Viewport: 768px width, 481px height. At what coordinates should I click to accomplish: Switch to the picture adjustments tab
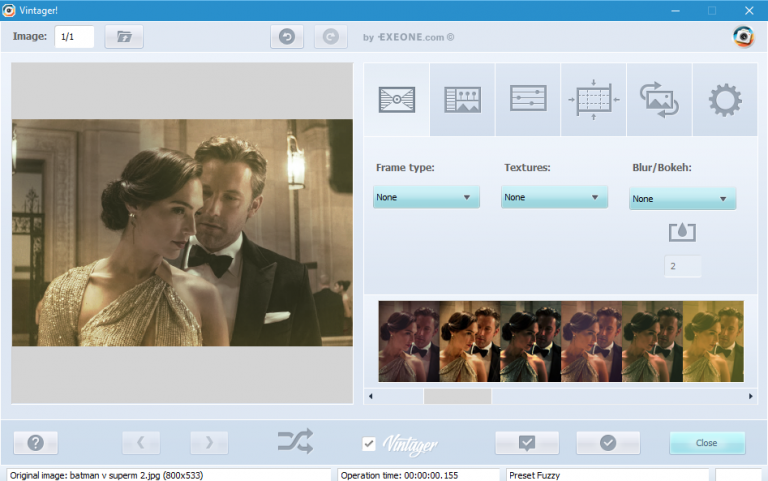[462, 99]
